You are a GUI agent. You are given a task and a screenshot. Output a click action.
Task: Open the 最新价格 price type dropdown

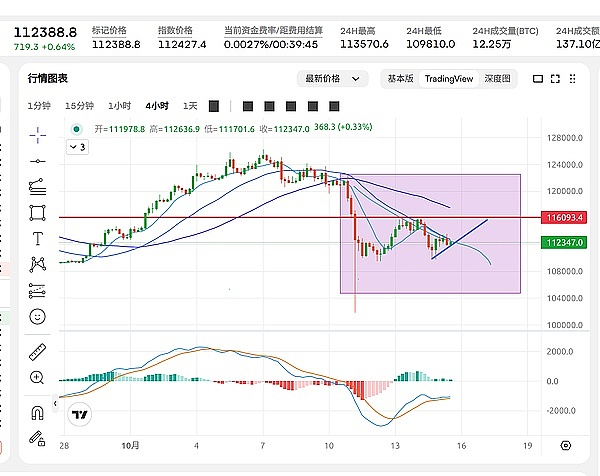(328, 79)
